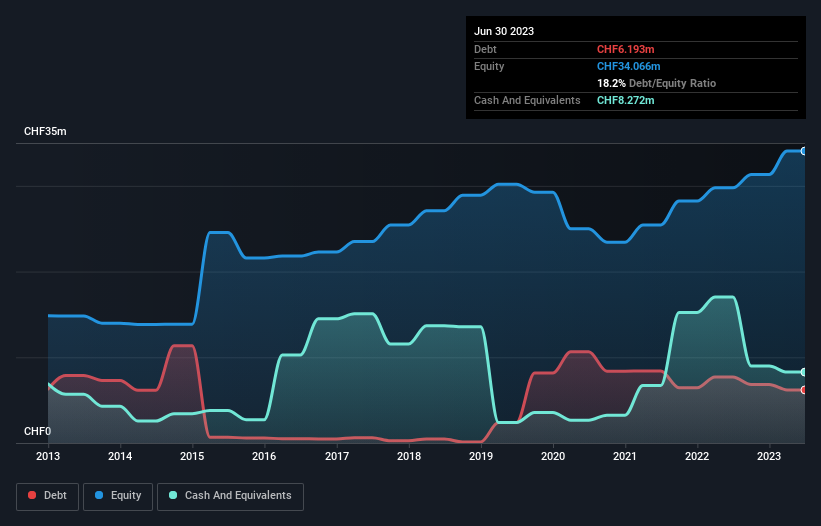821x526 pixels.
Task: Toggle the Debt series legend button
Action: click(48, 496)
